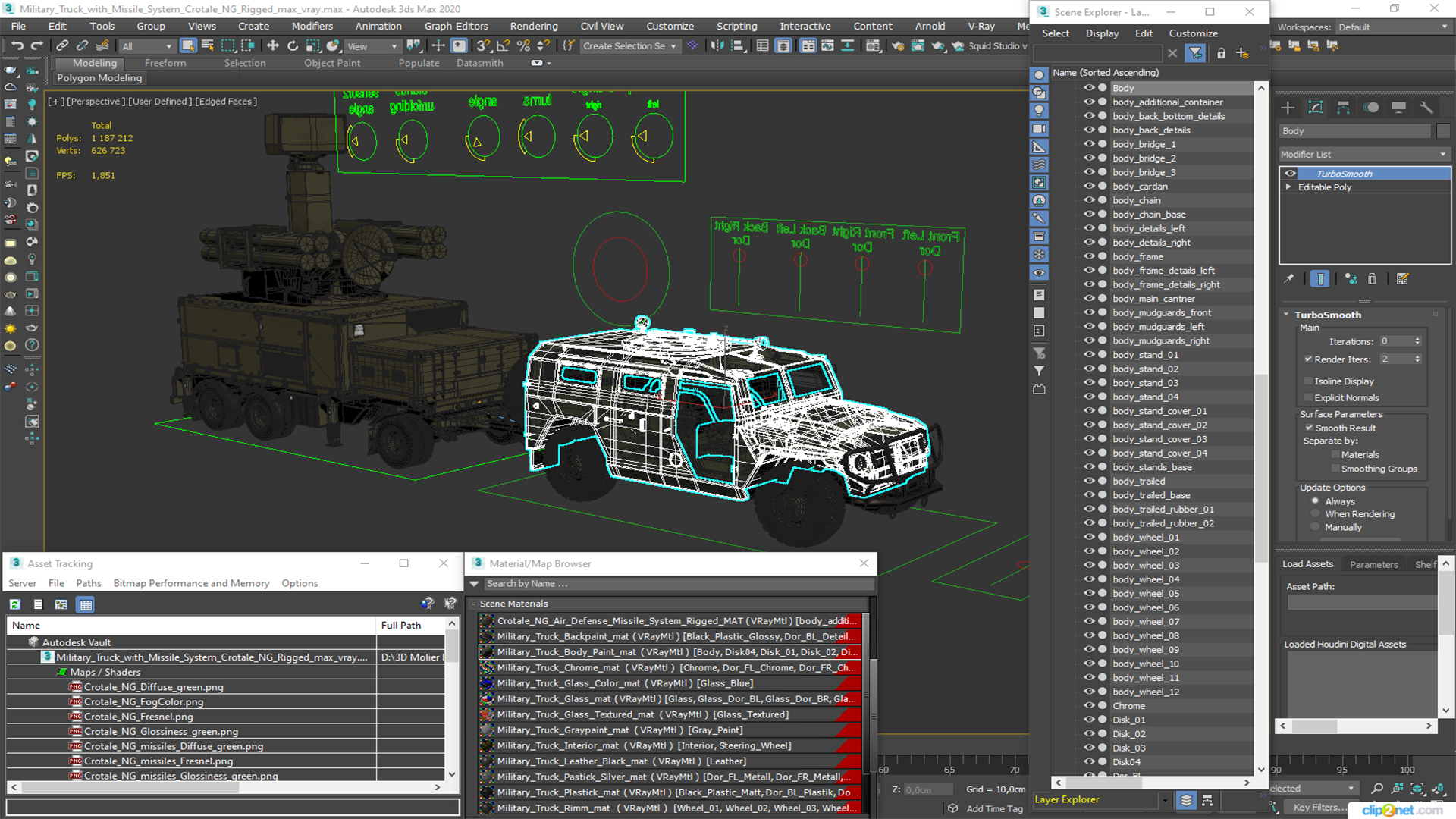This screenshot has height=819, width=1456.
Task: Toggle the Percent Snap icon
Action: 523,46
